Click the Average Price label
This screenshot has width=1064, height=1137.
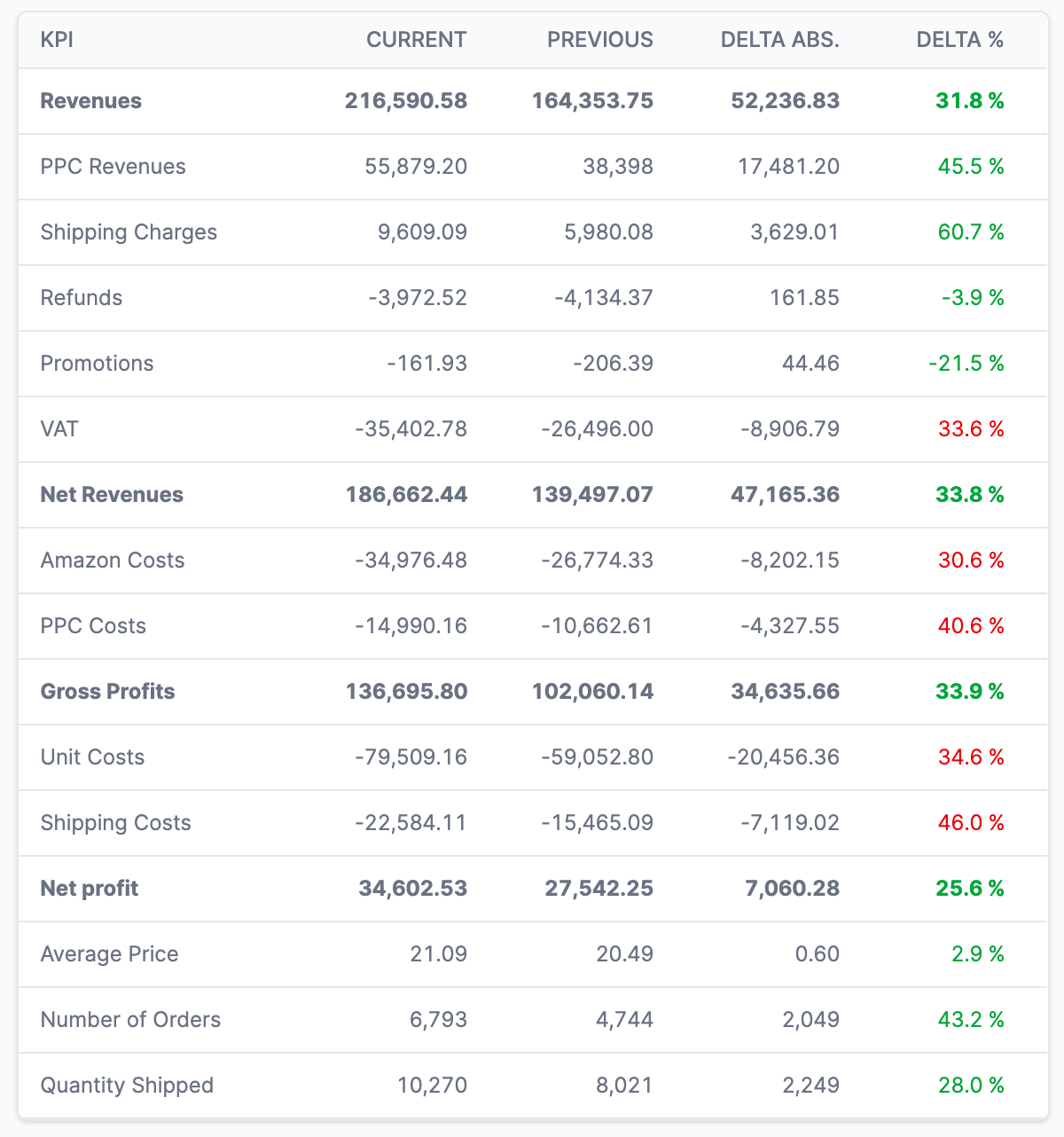coord(109,954)
